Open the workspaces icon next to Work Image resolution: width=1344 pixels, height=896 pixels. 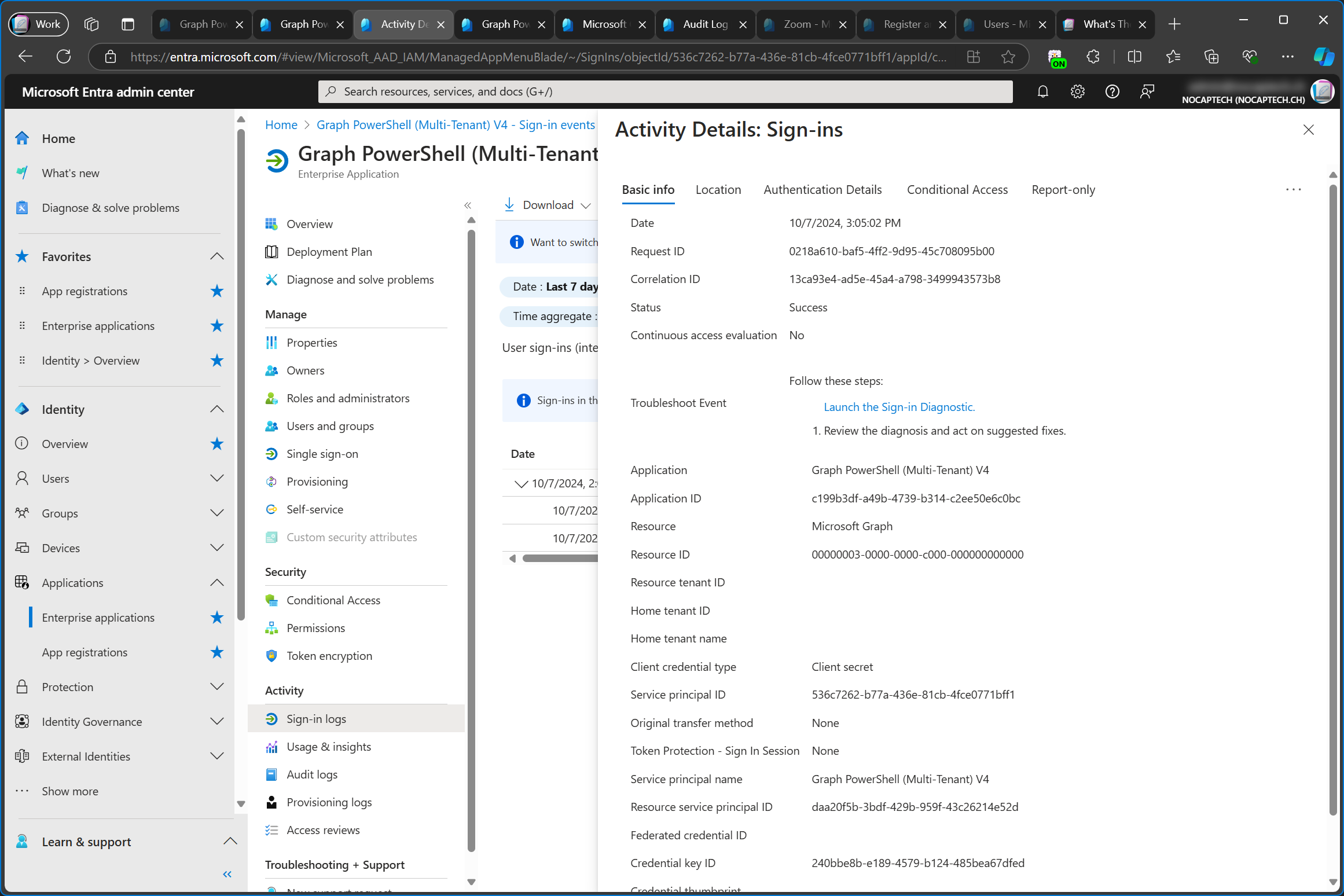pyautogui.click(x=91, y=24)
